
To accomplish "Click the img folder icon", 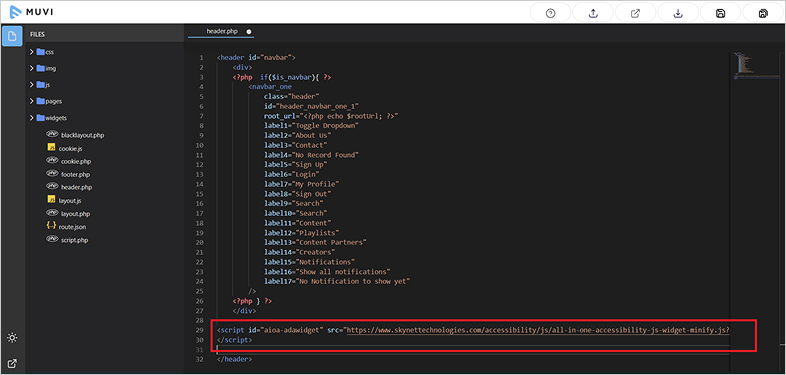I will point(41,68).
